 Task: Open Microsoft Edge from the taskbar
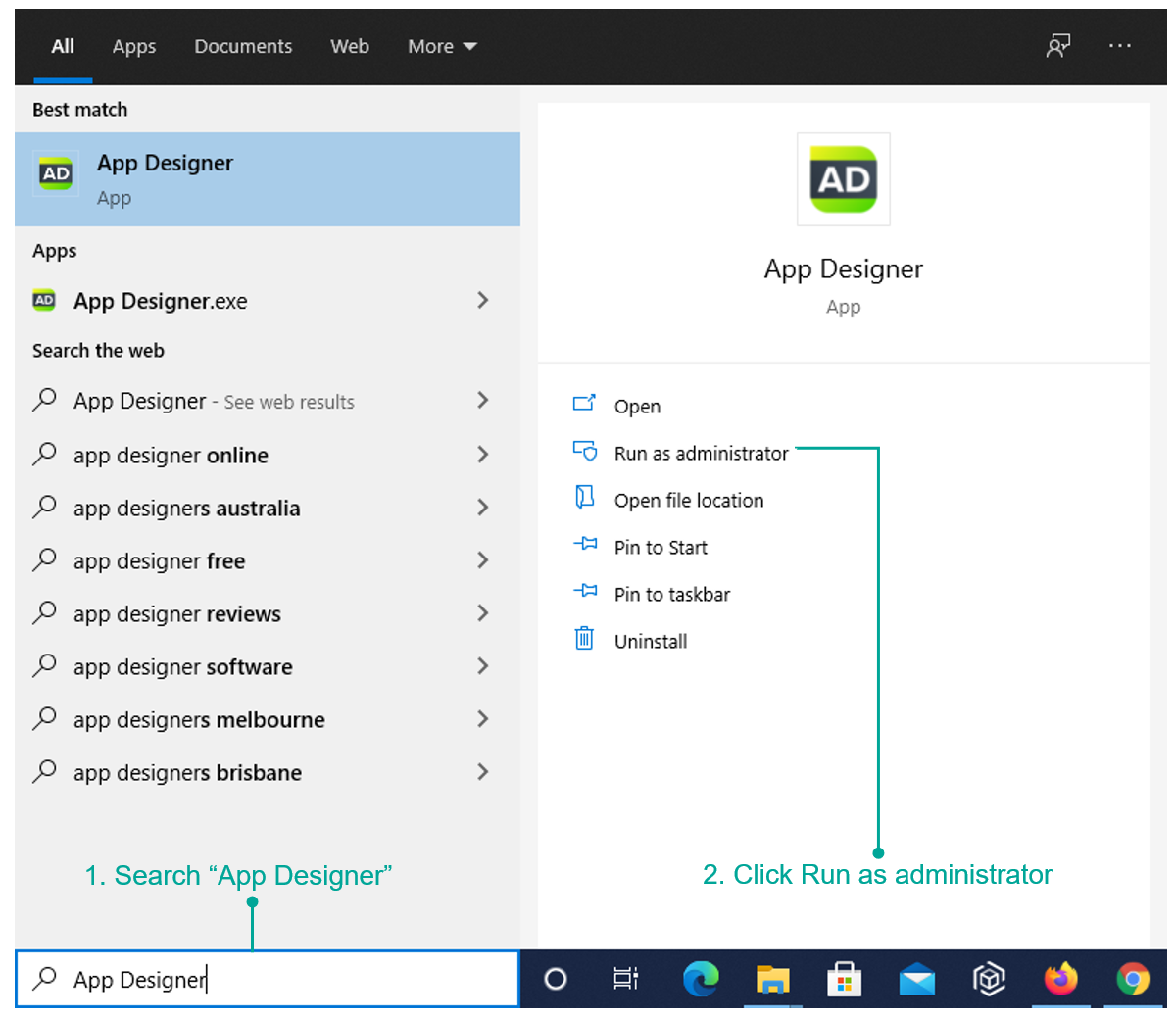[701, 979]
